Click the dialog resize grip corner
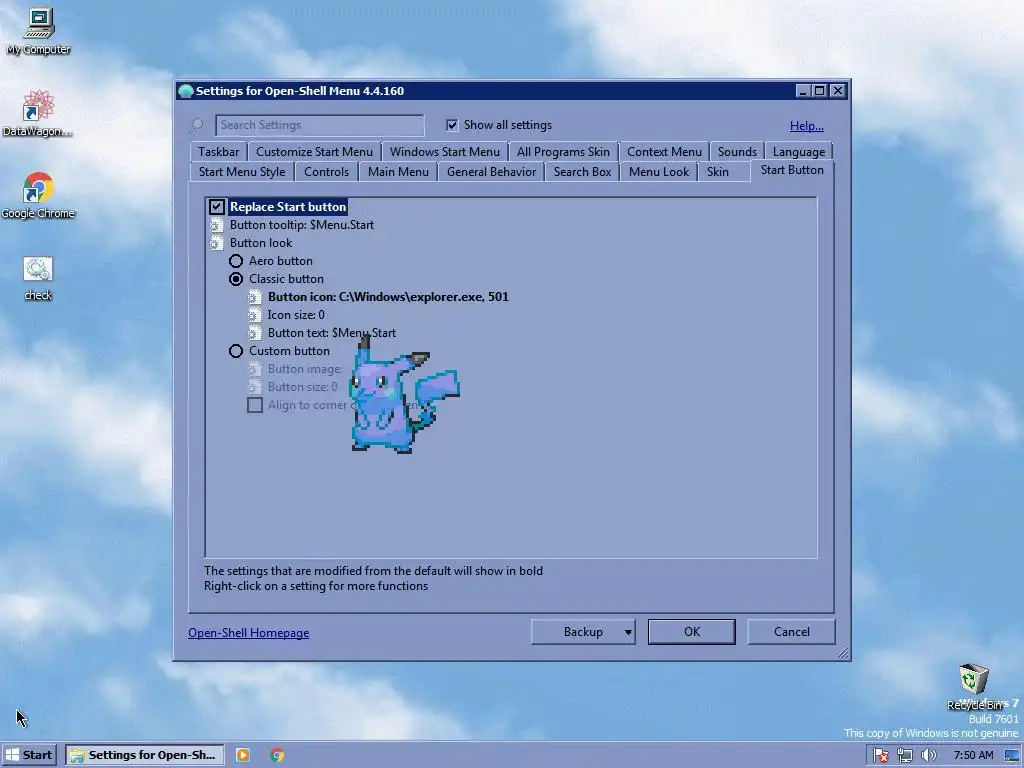The width and height of the screenshot is (1024, 768). pos(842,653)
